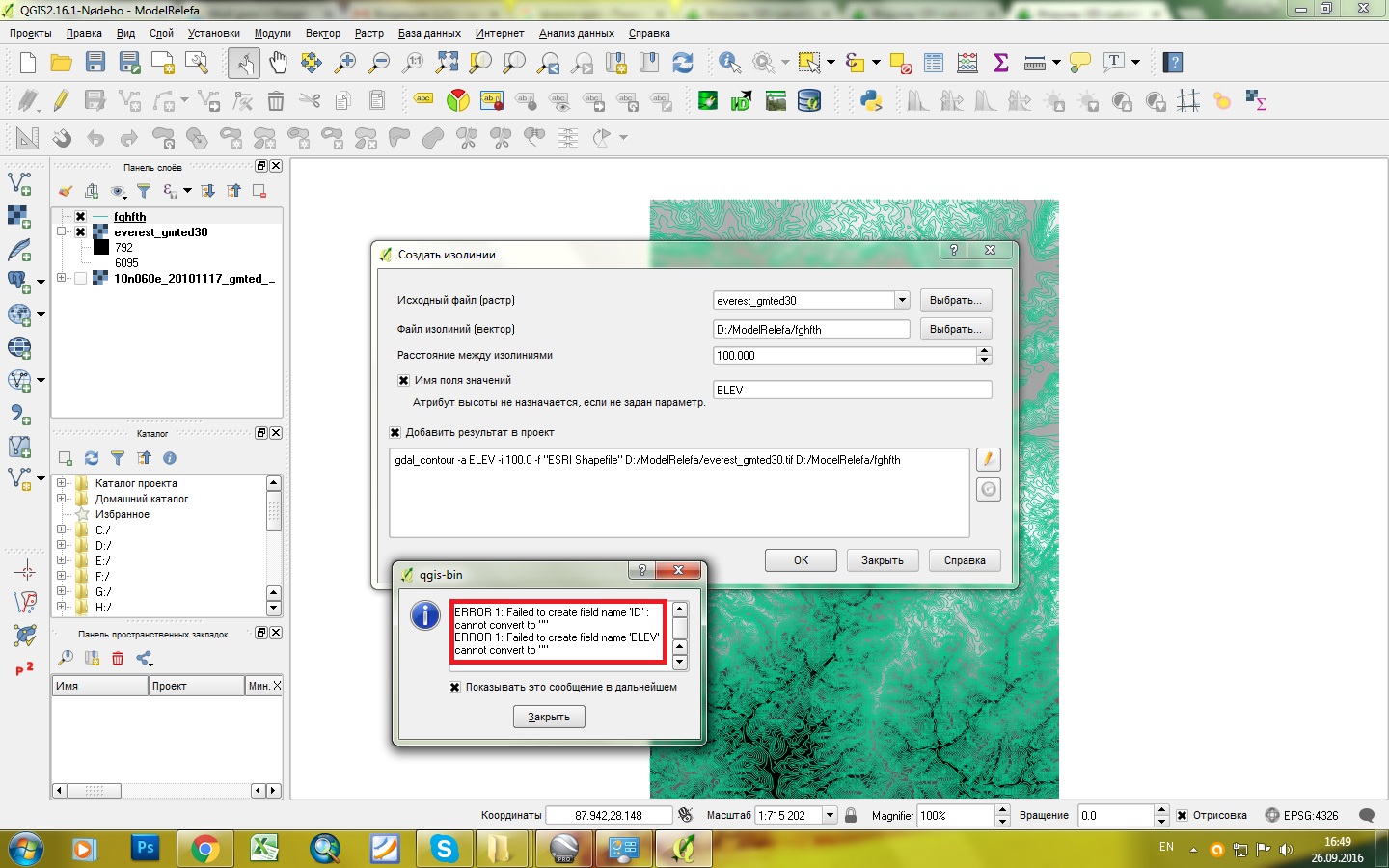
Task: Activate the Identify Features tool
Action: point(730,63)
